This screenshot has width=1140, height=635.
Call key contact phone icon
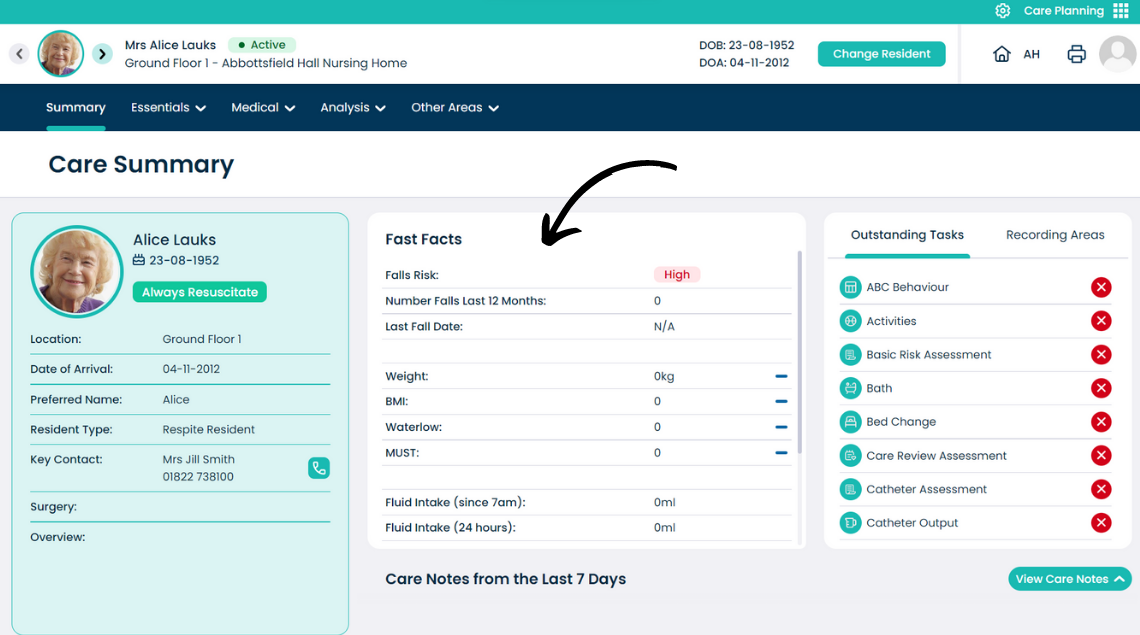pos(318,468)
